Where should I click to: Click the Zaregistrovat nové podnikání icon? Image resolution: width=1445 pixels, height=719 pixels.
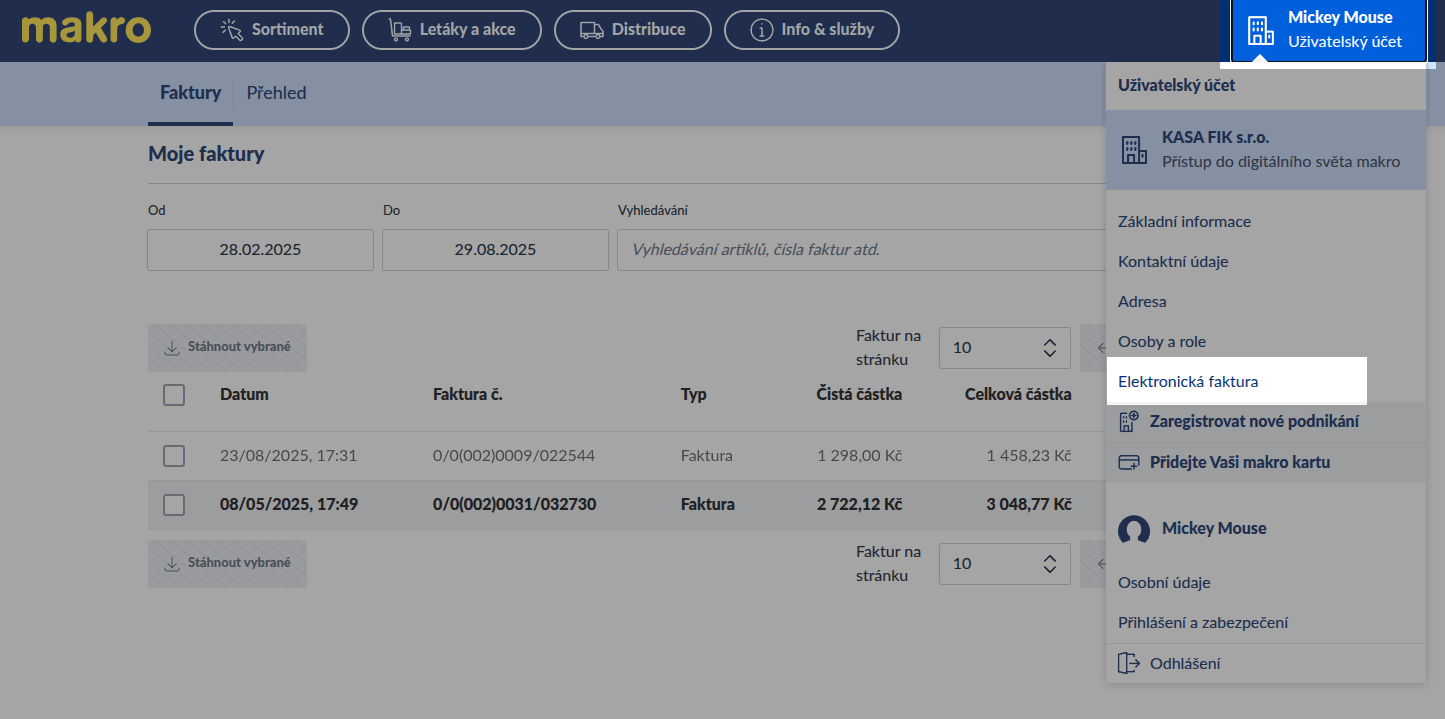click(1129, 422)
